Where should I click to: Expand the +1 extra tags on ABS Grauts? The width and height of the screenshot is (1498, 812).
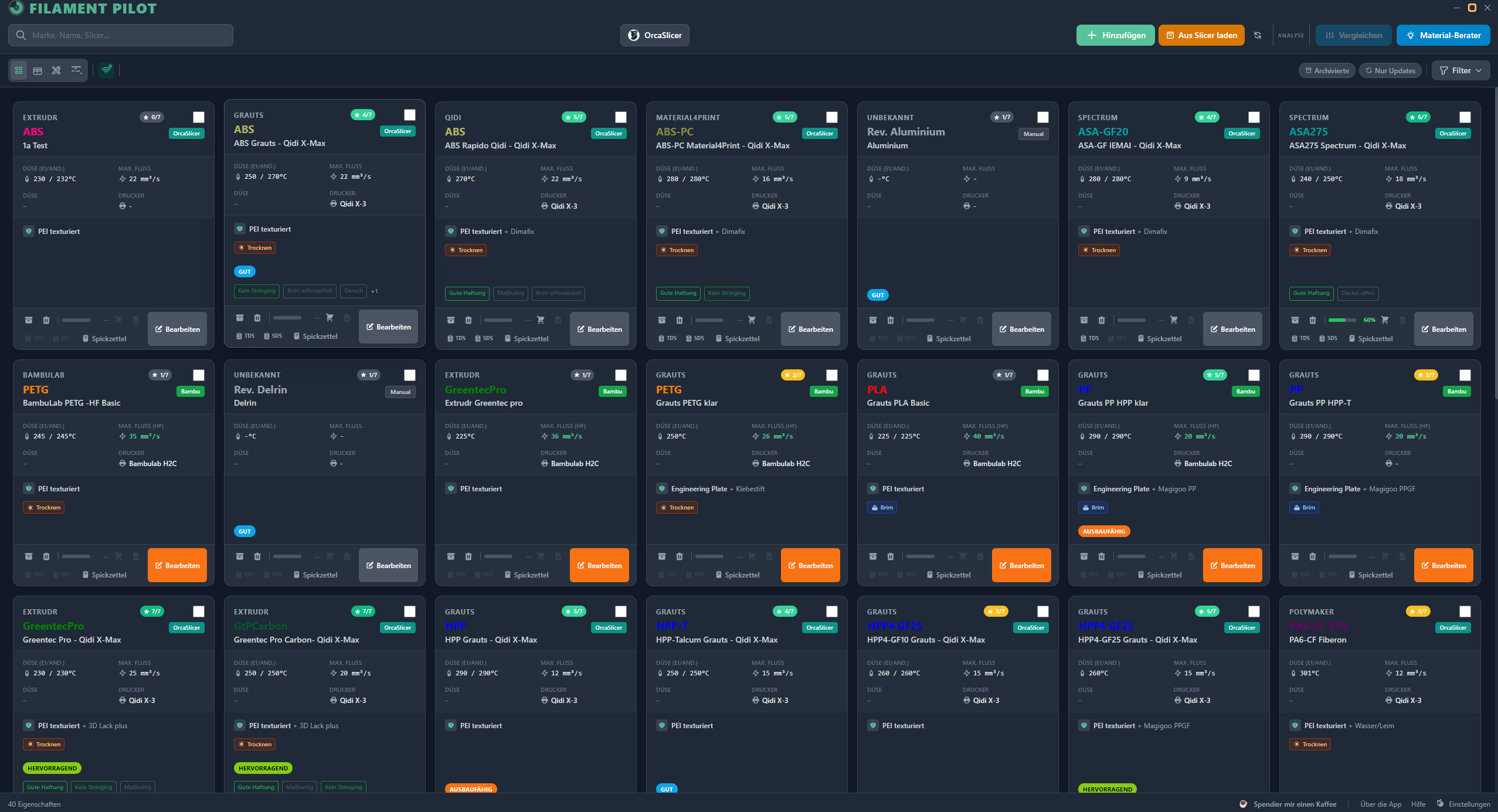pyautogui.click(x=374, y=291)
